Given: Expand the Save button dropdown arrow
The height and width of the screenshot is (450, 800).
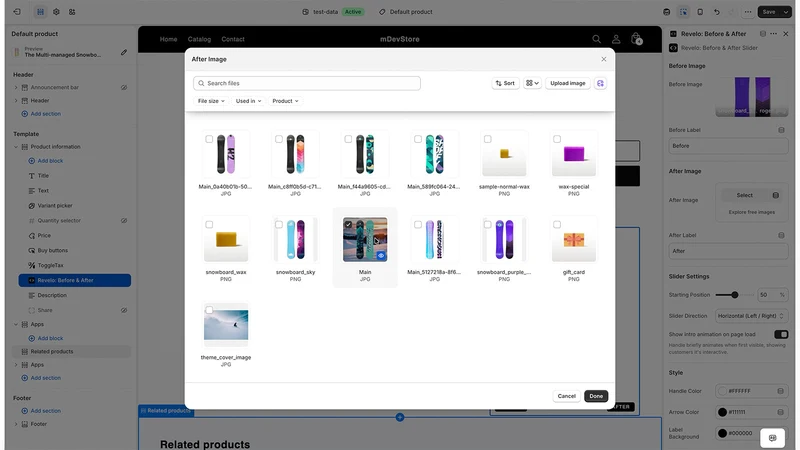Looking at the screenshot, I should click(x=786, y=12).
